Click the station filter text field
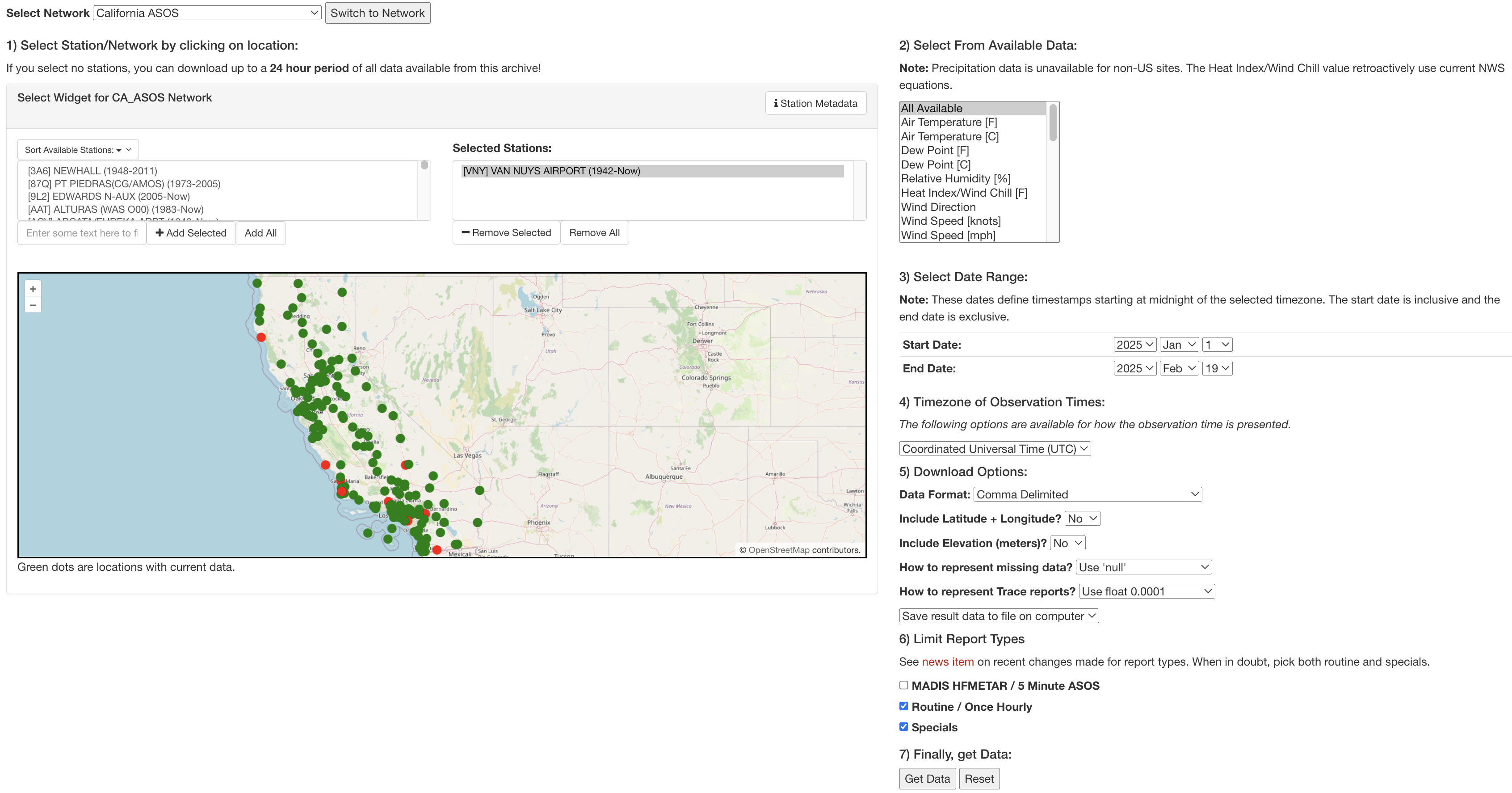The height and width of the screenshot is (793, 1512). click(82, 233)
